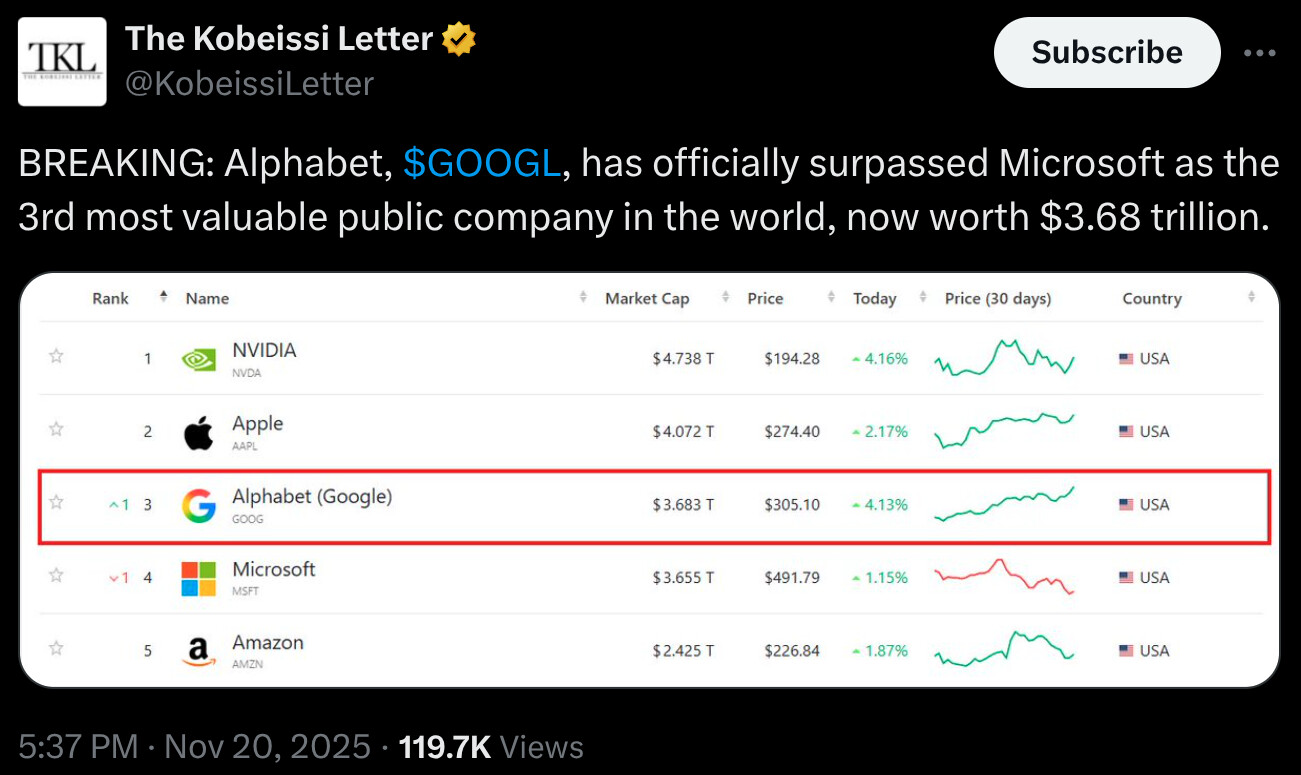The image size is (1301, 775).
Task: Open the three-dot more options menu
Action: click(1259, 53)
